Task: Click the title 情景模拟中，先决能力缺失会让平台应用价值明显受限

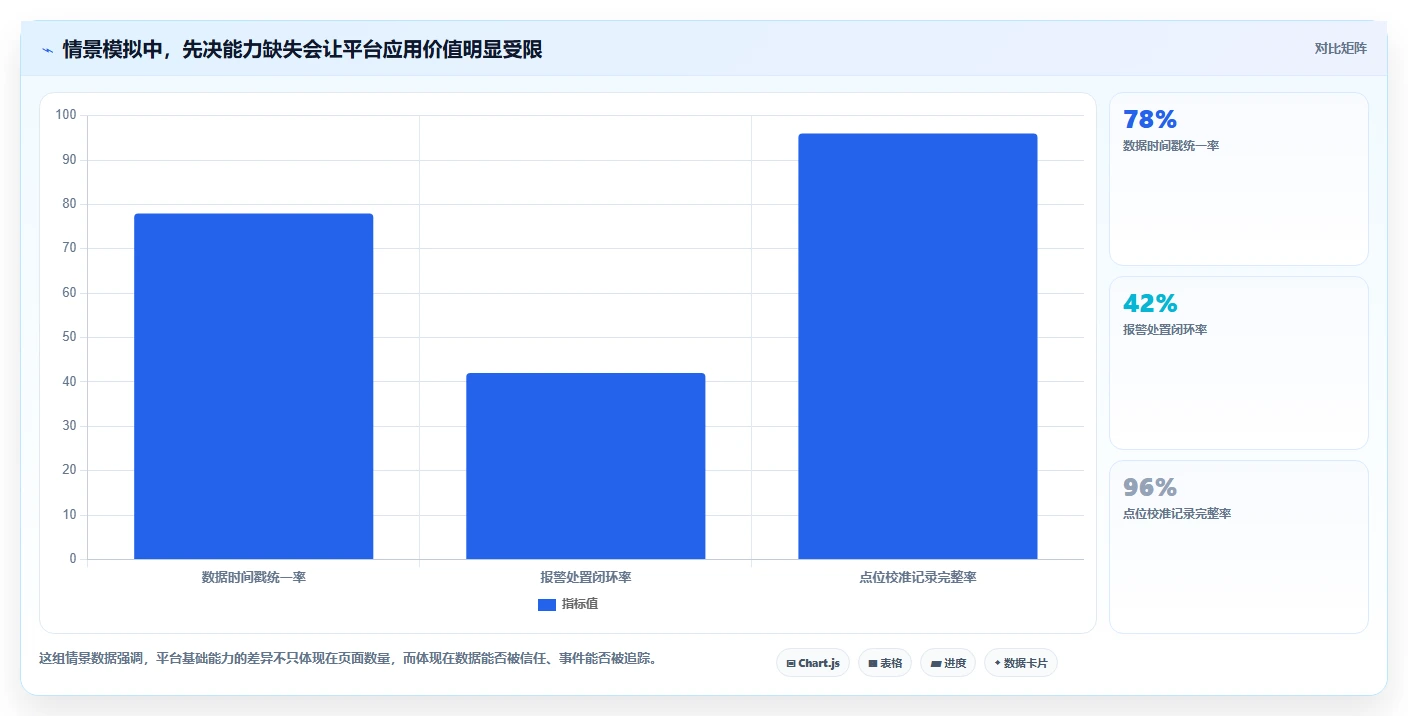Action: click(x=302, y=49)
